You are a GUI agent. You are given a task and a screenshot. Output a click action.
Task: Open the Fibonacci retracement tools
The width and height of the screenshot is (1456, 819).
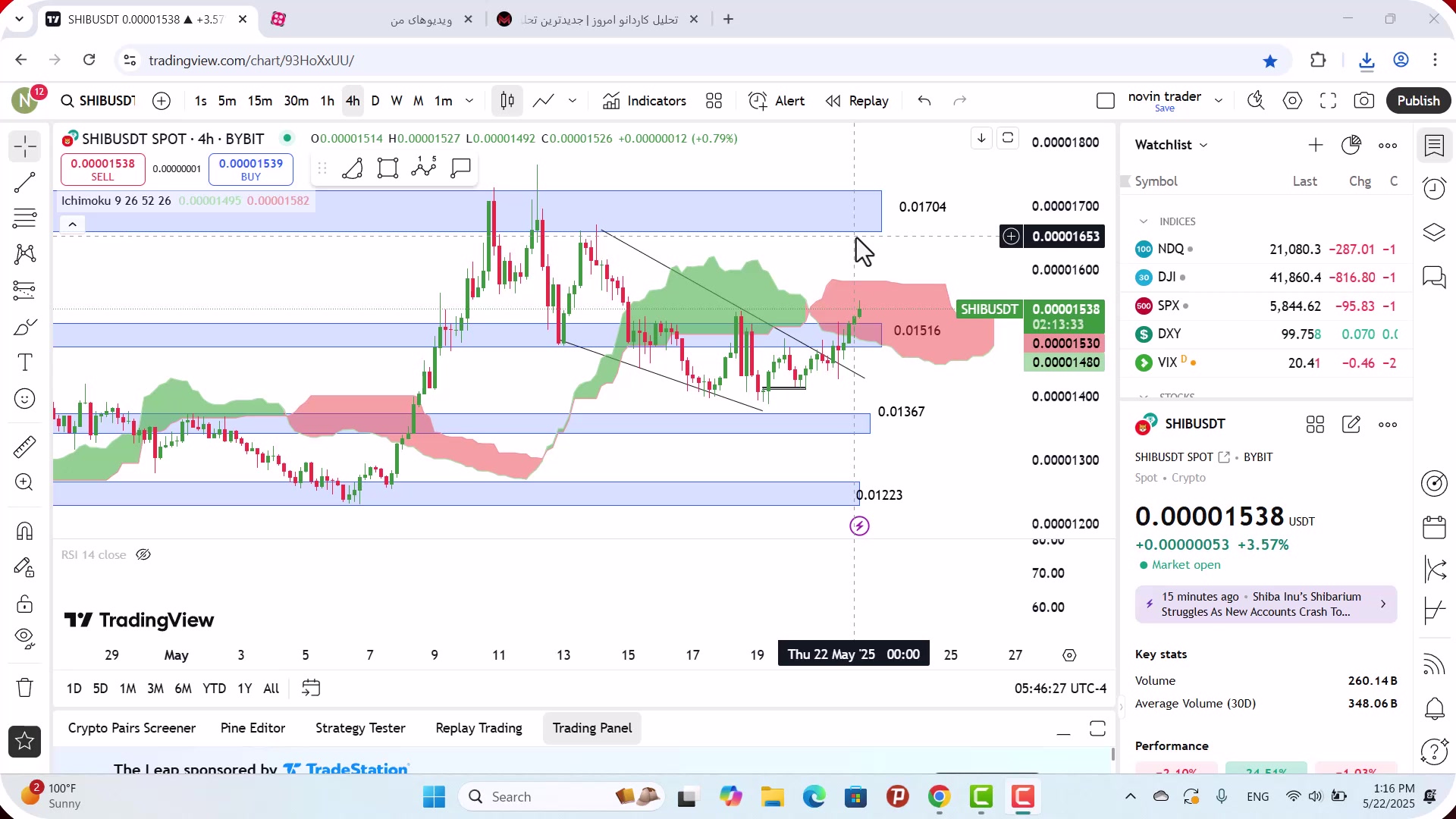[25, 218]
